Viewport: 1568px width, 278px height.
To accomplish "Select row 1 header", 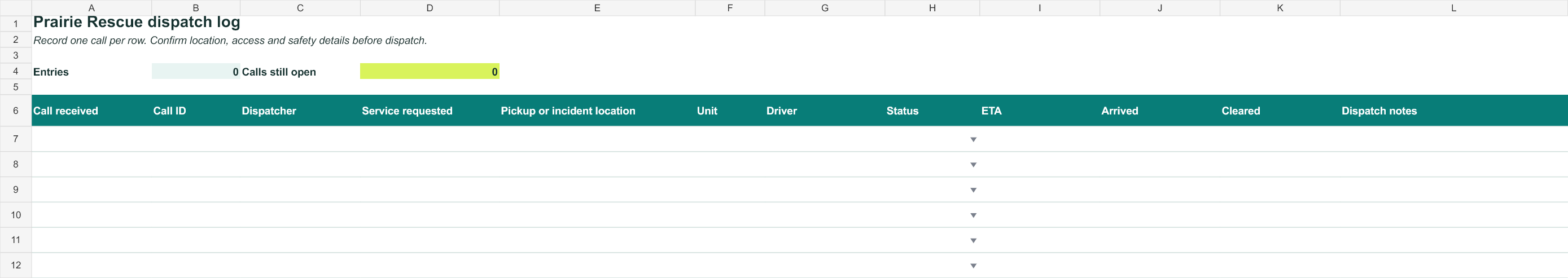I will (x=16, y=24).
